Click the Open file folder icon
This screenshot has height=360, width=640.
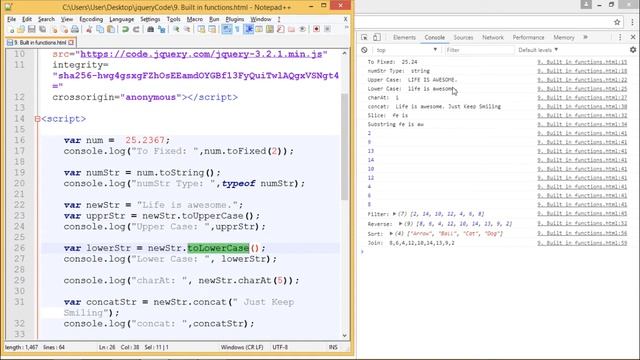pos(21,29)
